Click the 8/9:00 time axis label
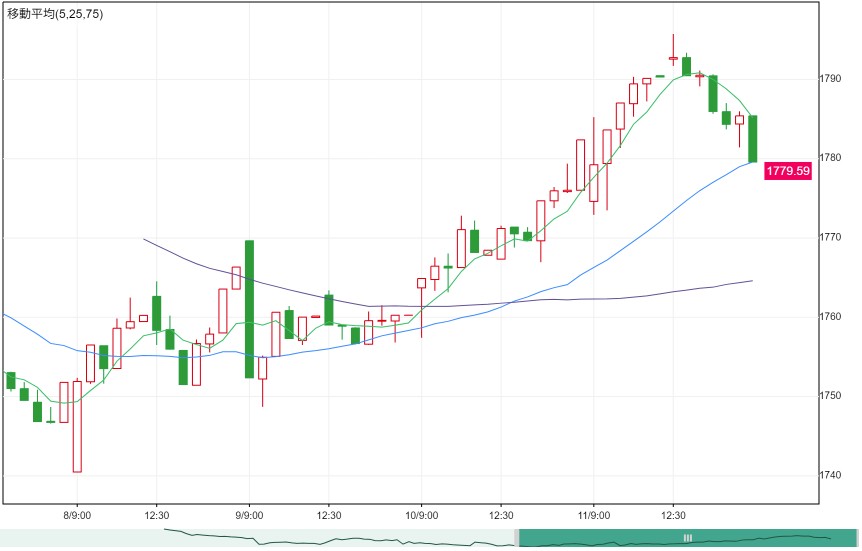Image resolution: width=862 pixels, height=551 pixels. (x=77, y=515)
